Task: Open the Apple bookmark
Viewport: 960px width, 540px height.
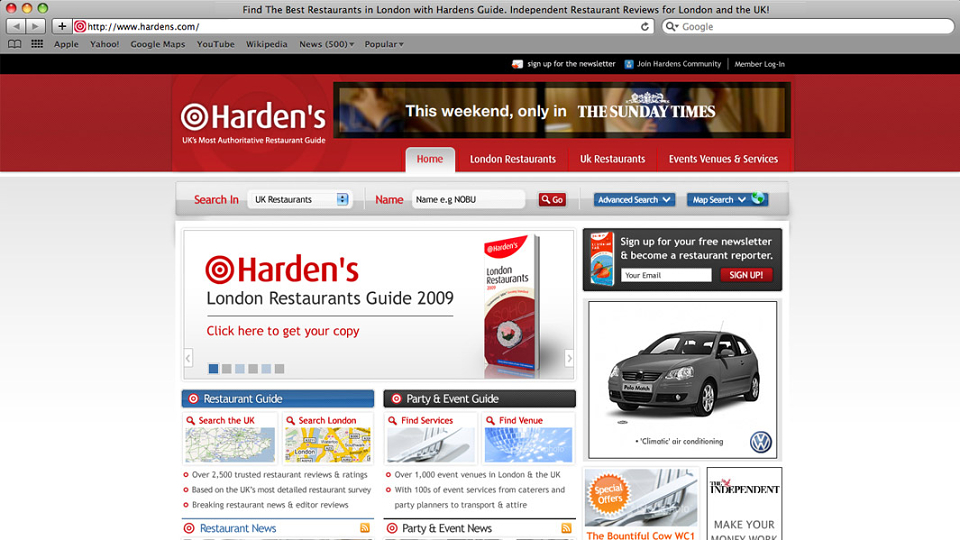Action: [x=66, y=44]
